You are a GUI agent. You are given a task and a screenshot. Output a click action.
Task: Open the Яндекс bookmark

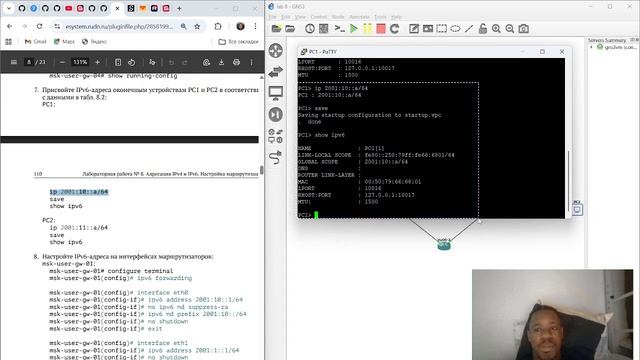[94, 42]
